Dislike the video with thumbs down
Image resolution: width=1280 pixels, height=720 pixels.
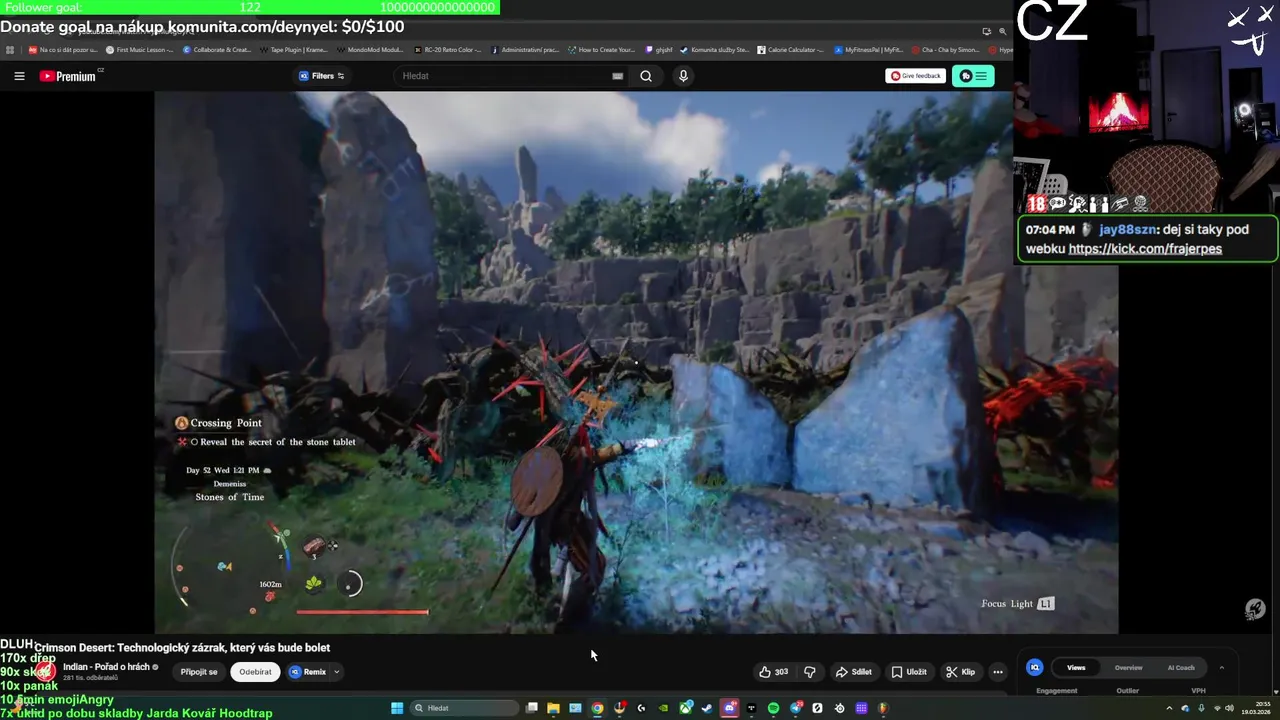point(810,672)
